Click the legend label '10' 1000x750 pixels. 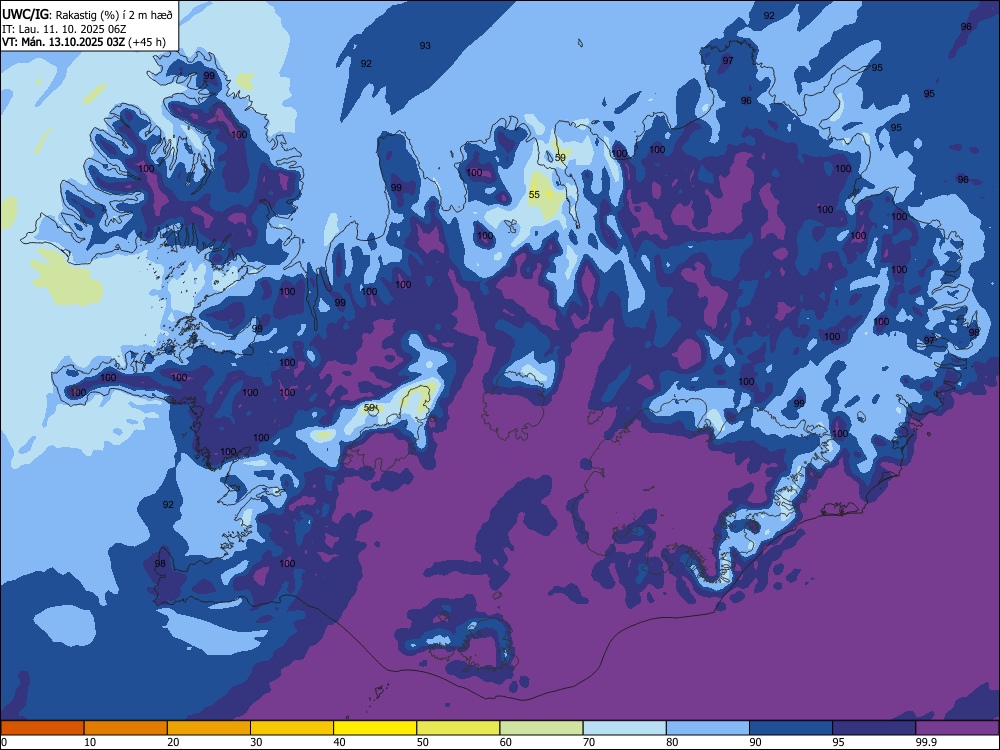click(x=90, y=742)
